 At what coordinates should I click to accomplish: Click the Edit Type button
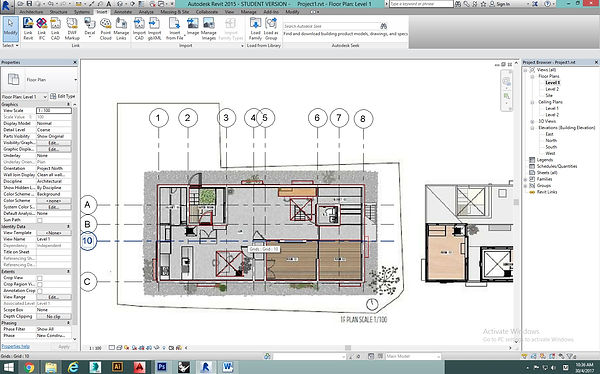(x=63, y=96)
